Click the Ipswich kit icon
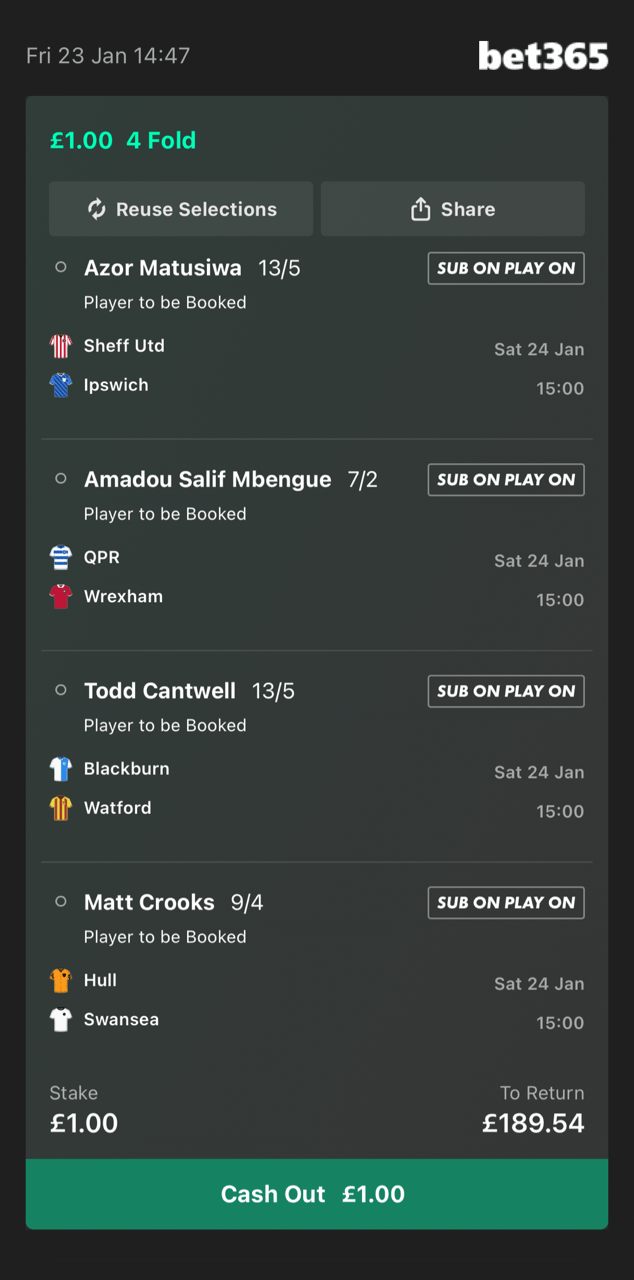Screen dimensions: 634x1280 [x=61, y=385]
